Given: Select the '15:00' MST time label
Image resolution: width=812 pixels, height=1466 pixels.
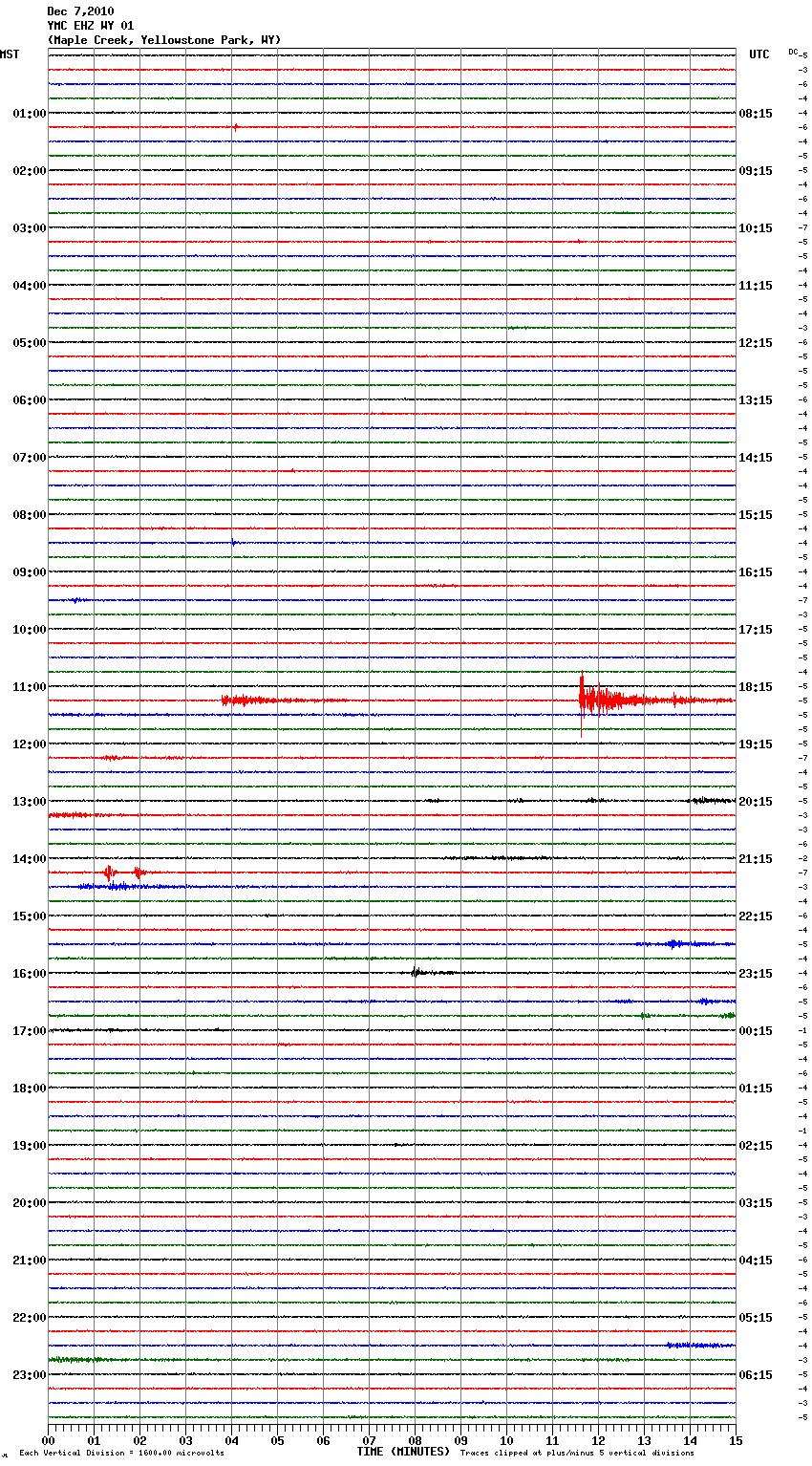Looking at the screenshot, I should coord(30,916).
